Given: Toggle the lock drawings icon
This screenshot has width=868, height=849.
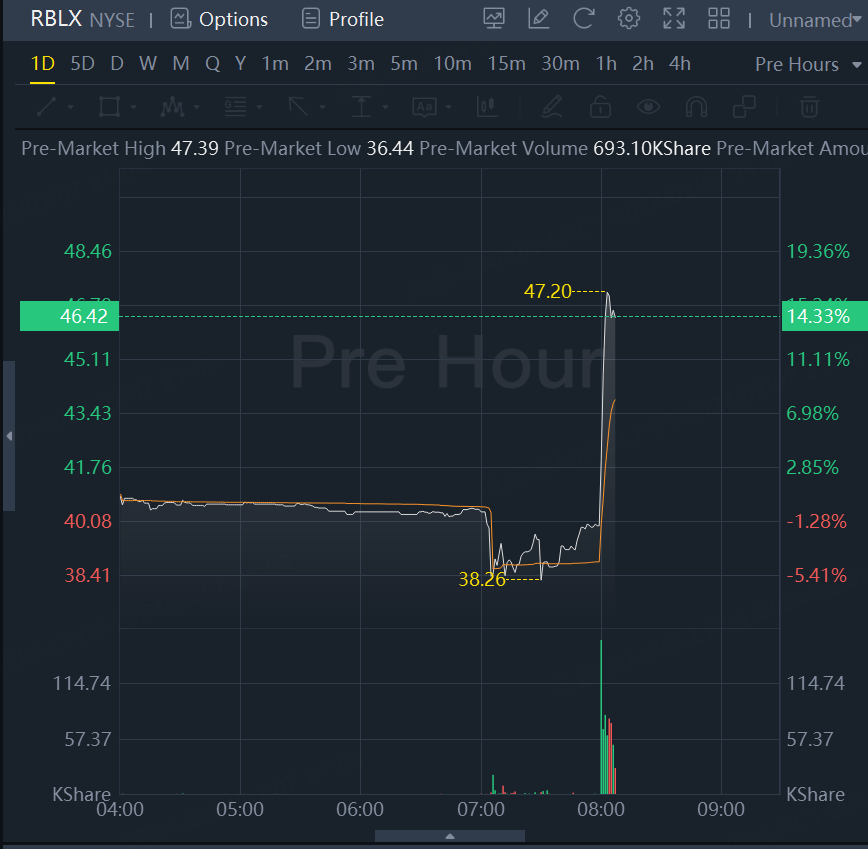Looking at the screenshot, I should (x=600, y=106).
